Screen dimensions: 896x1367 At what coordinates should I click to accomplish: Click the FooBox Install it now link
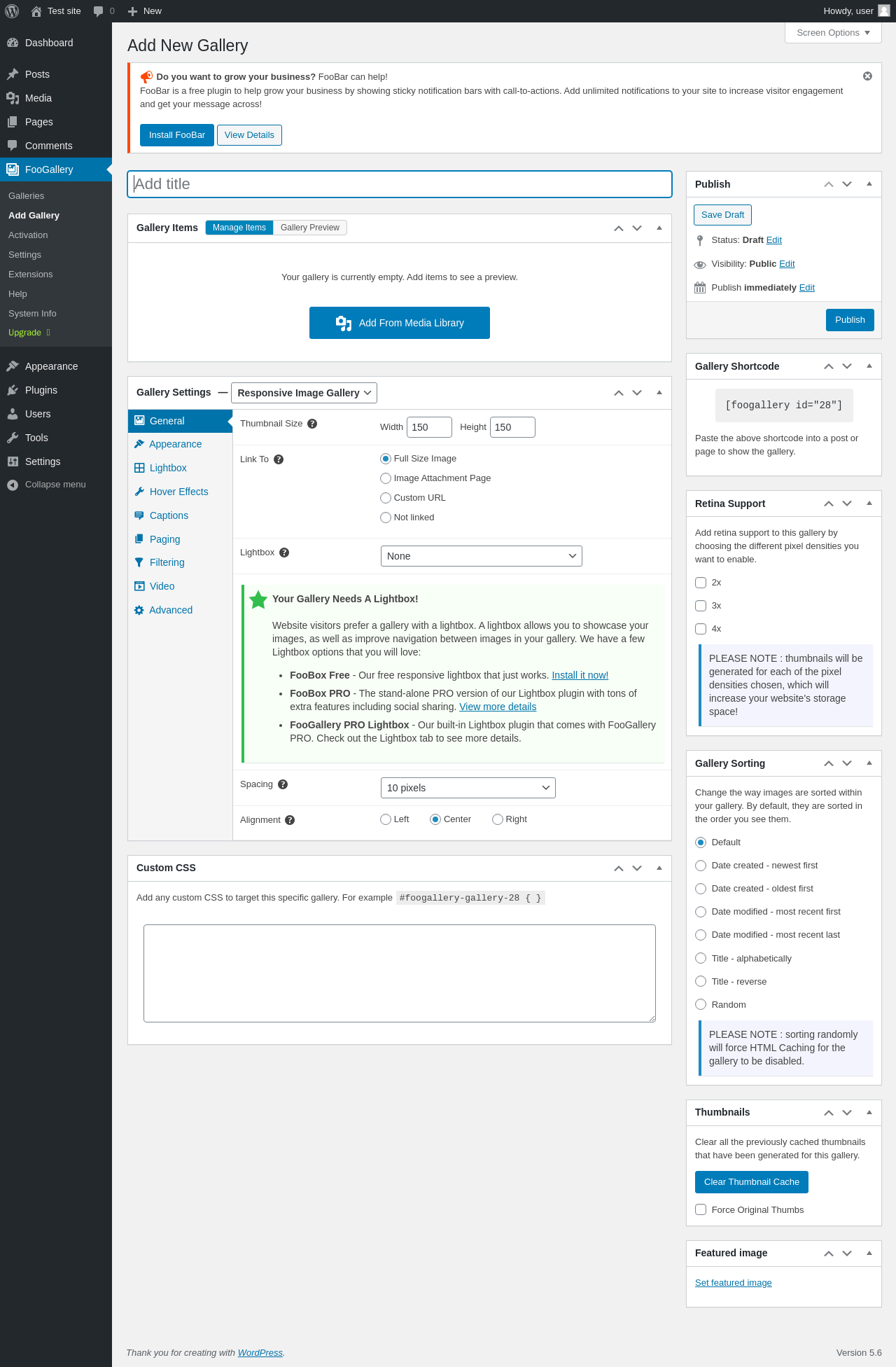tap(580, 675)
